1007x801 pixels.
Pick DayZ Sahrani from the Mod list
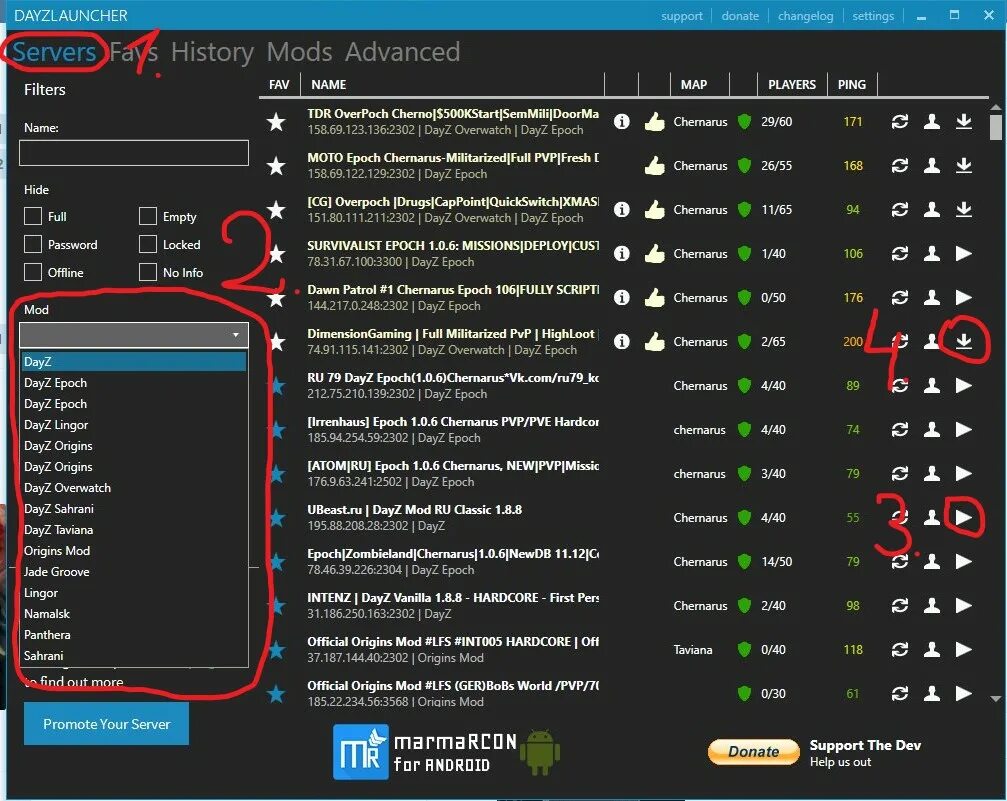tap(134, 509)
